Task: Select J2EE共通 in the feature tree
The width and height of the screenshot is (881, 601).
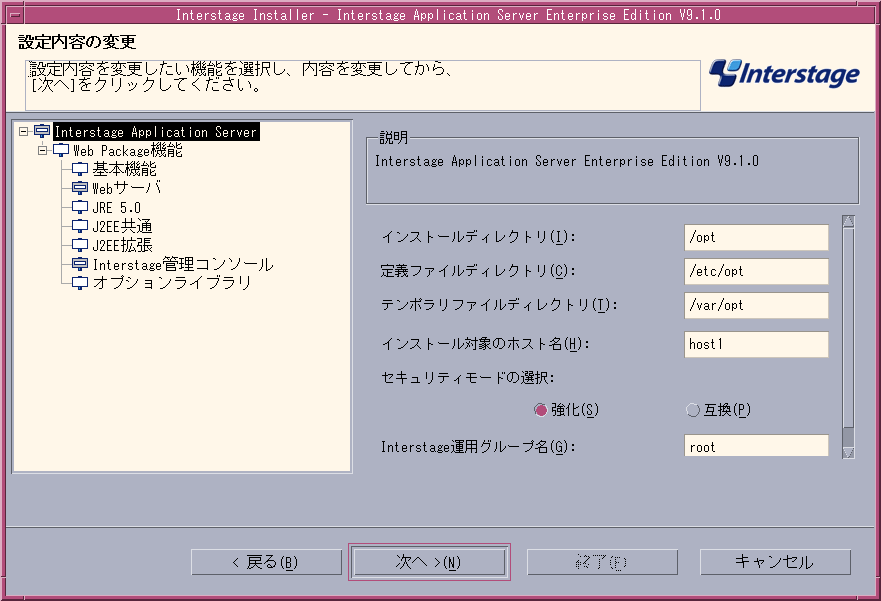Action: coord(122,226)
